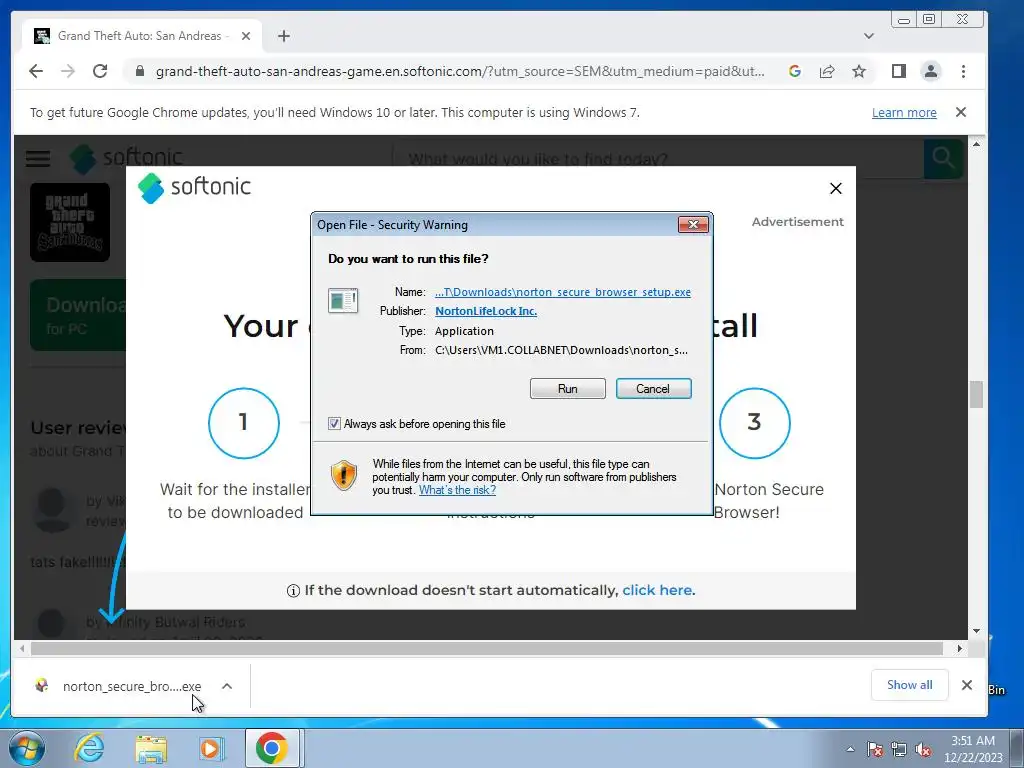
Task: Show hidden system tray icons arrow
Action: coord(850,749)
